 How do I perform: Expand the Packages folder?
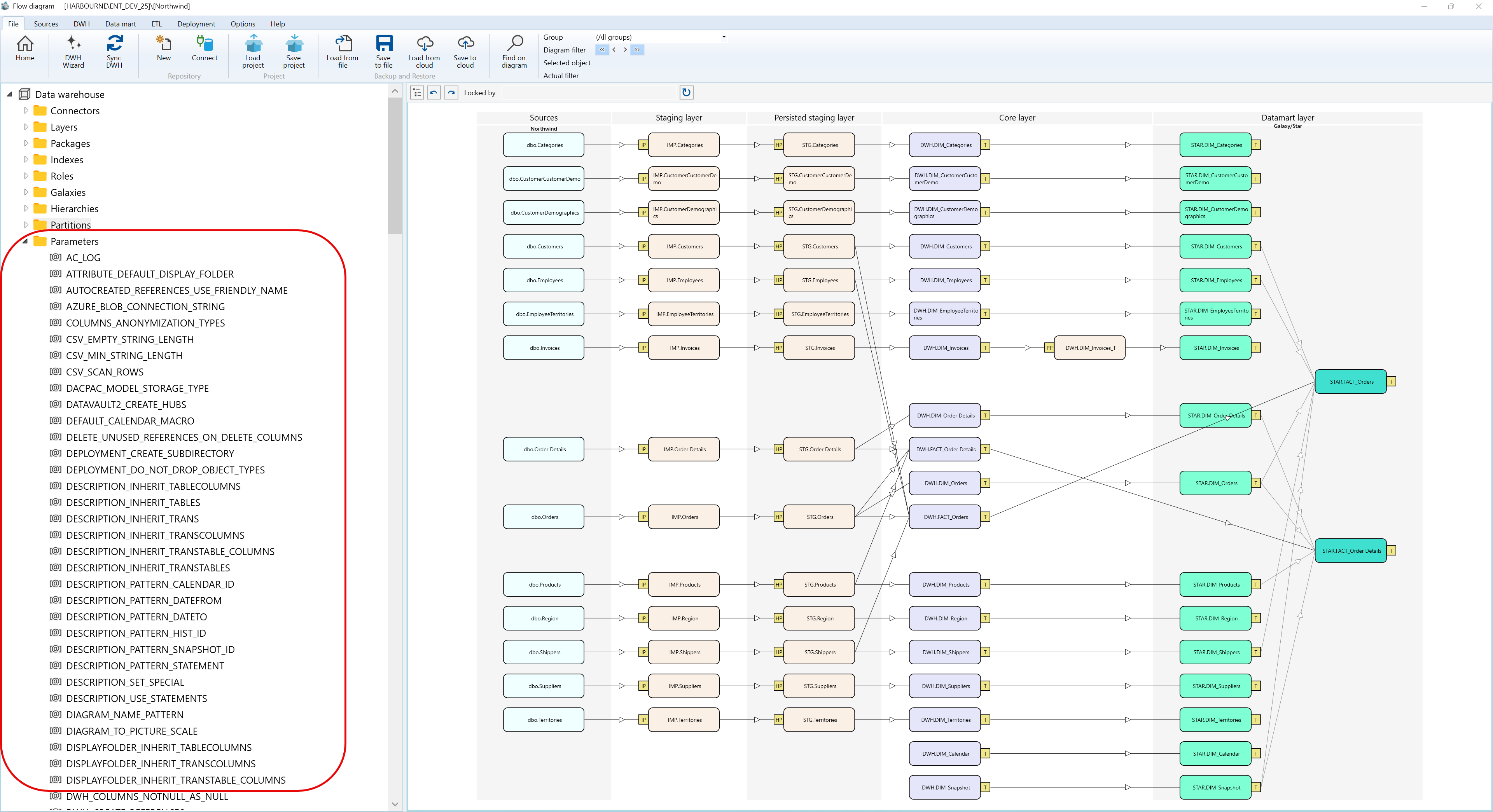pos(26,143)
